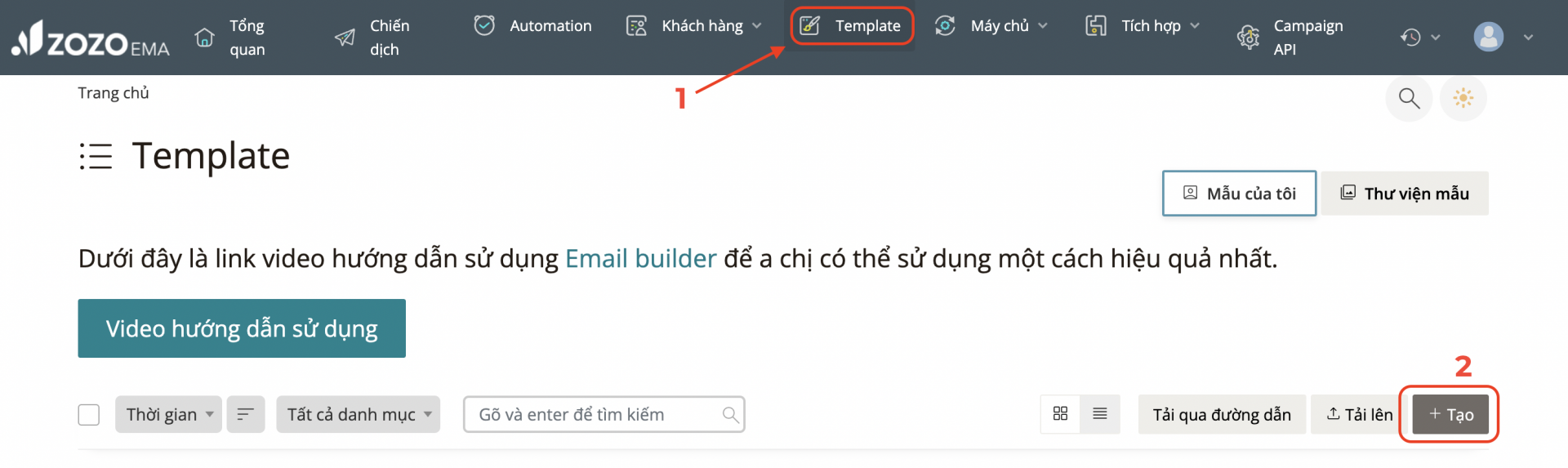Click the ZOZO EMA logo

tap(90, 38)
